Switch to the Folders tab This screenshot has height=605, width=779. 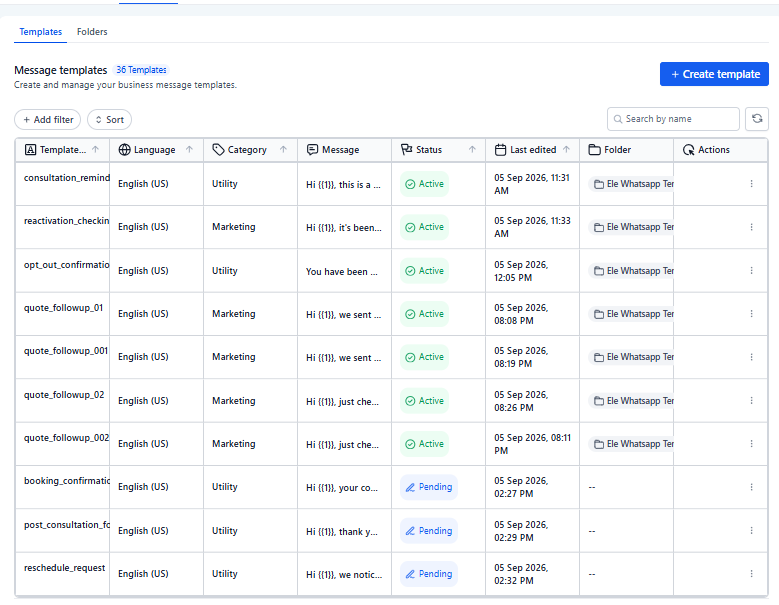click(x=92, y=32)
